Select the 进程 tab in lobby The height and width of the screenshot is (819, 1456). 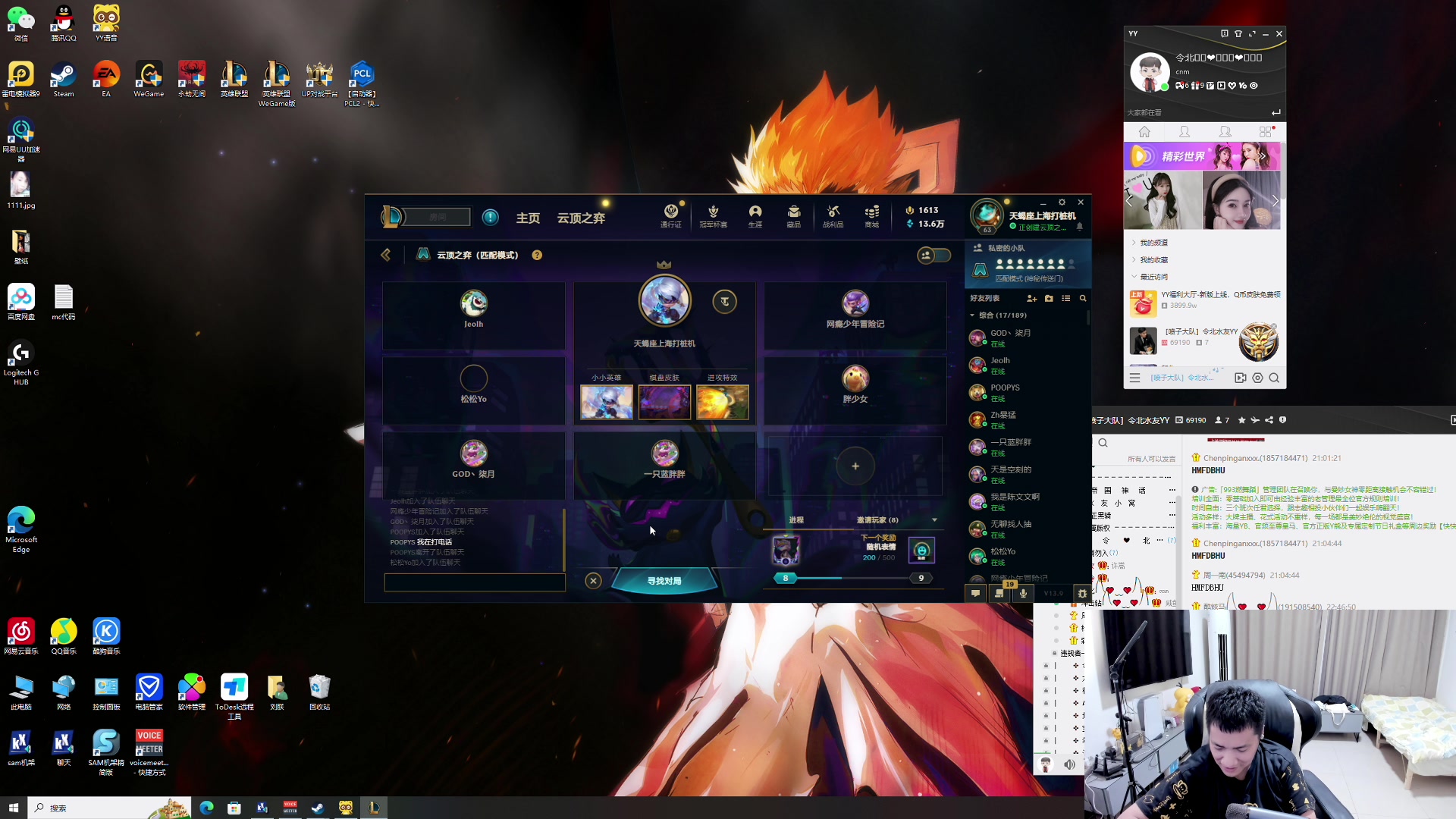(796, 520)
